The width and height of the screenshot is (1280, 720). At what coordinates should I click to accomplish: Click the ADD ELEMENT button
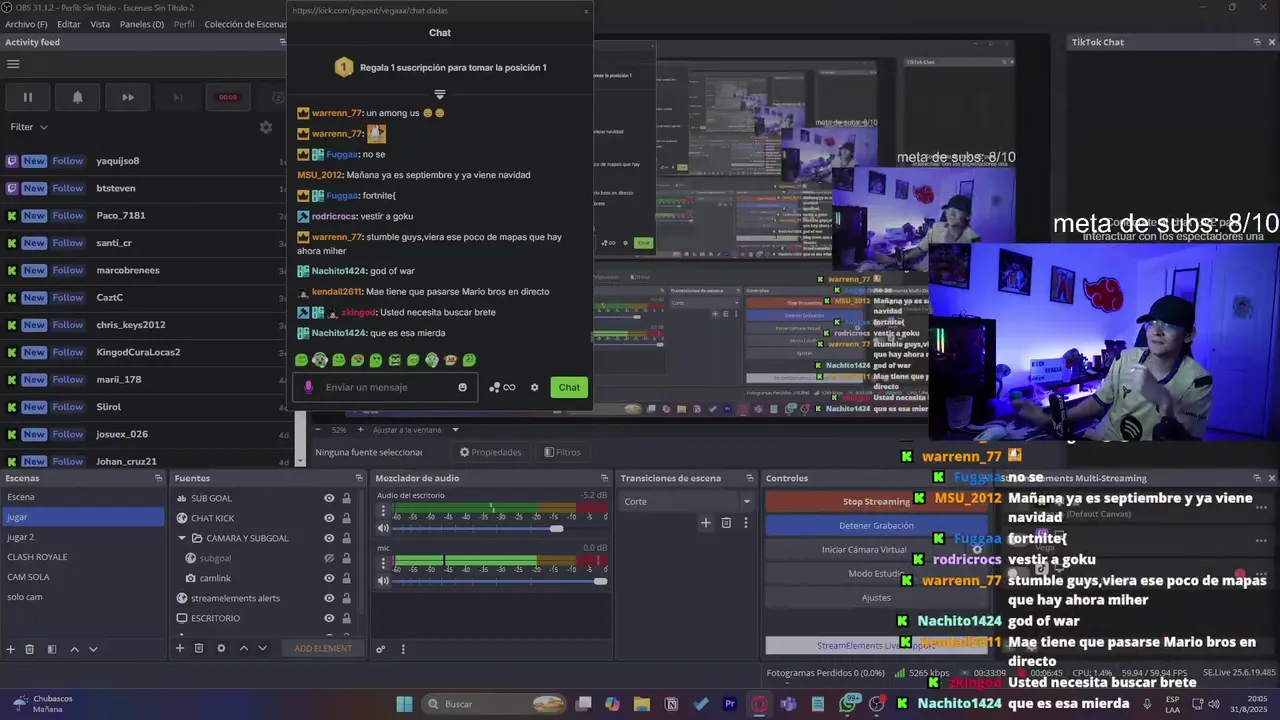[323, 648]
